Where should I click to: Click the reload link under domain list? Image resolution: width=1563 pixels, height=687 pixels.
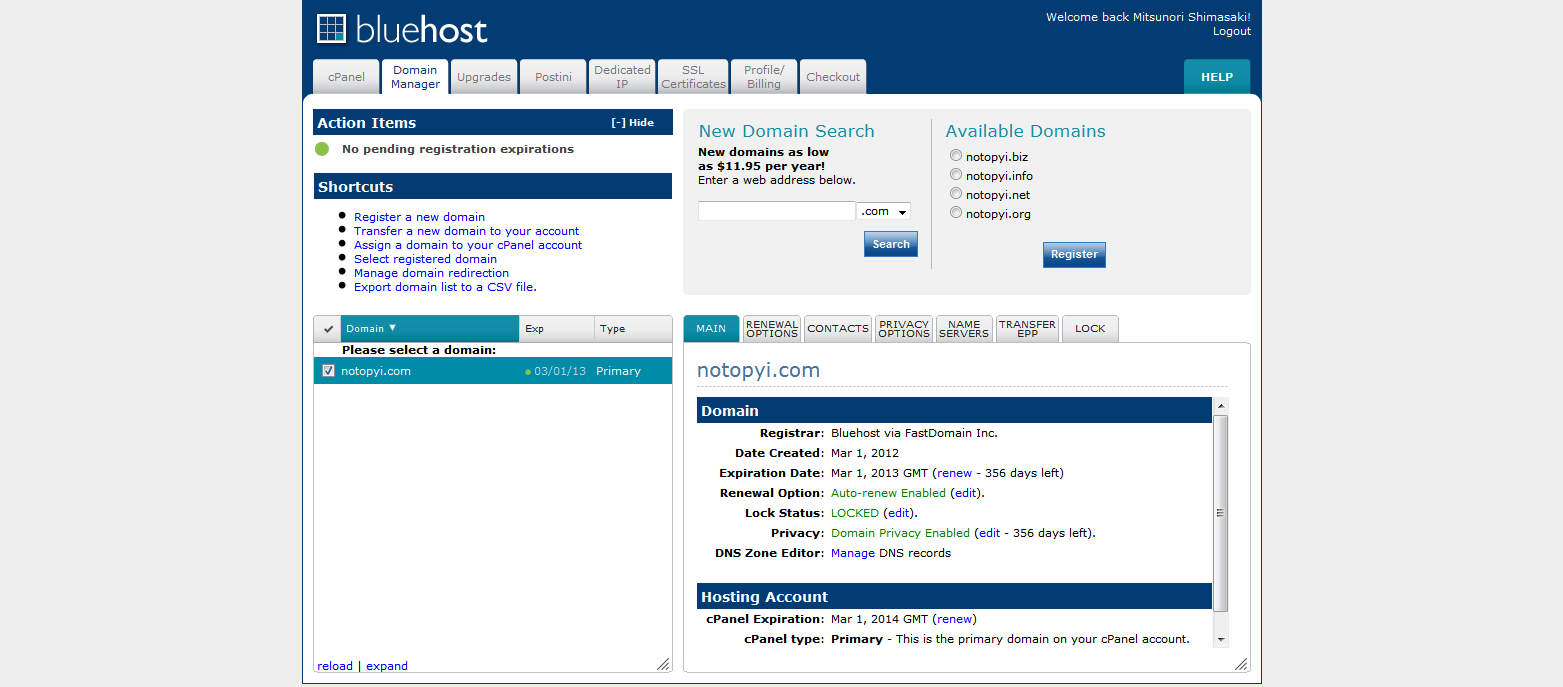335,666
